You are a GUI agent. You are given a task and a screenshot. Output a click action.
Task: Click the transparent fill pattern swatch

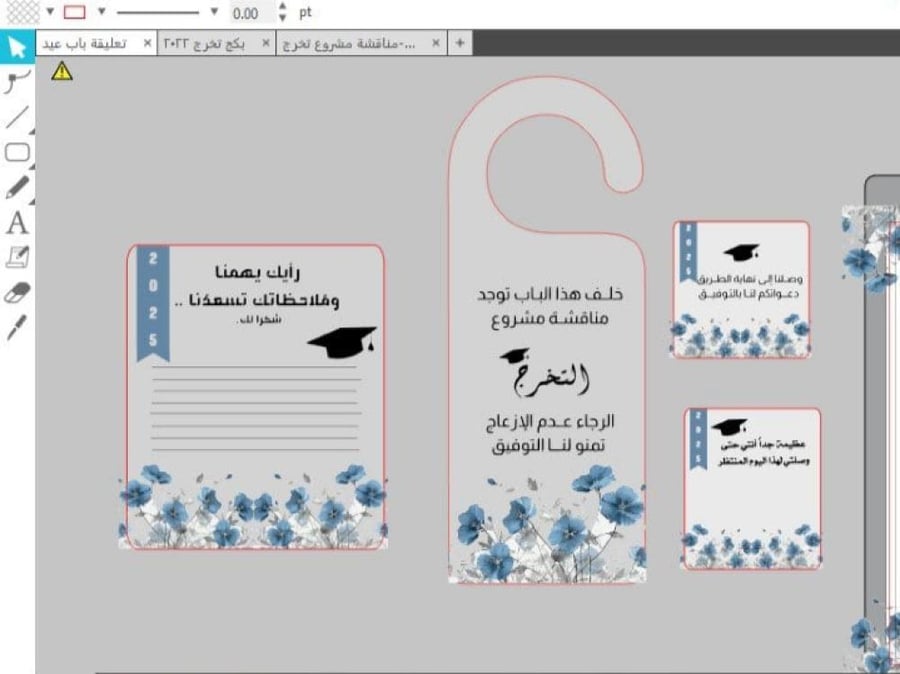point(22,11)
